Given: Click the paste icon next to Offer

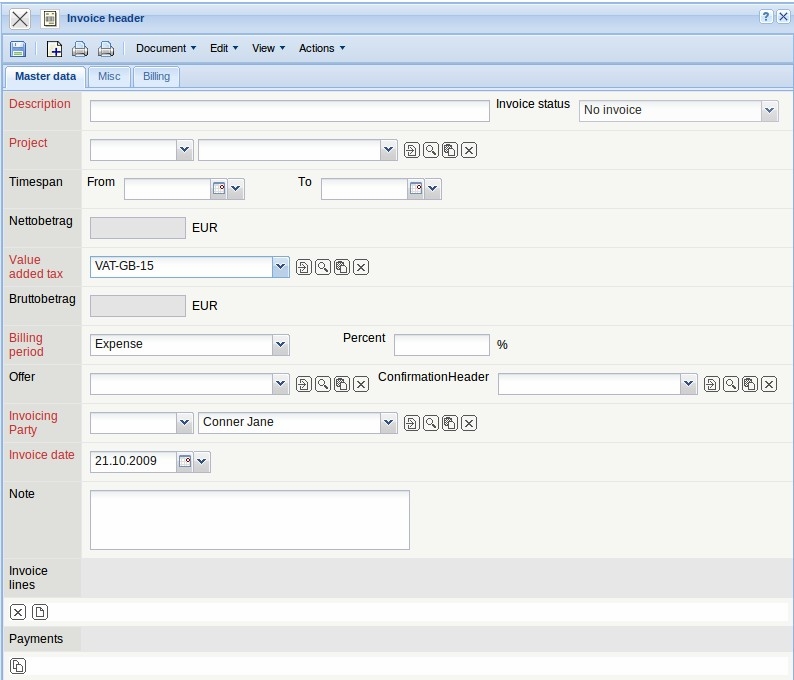Looking at the screenshot, I should [342, 384].
